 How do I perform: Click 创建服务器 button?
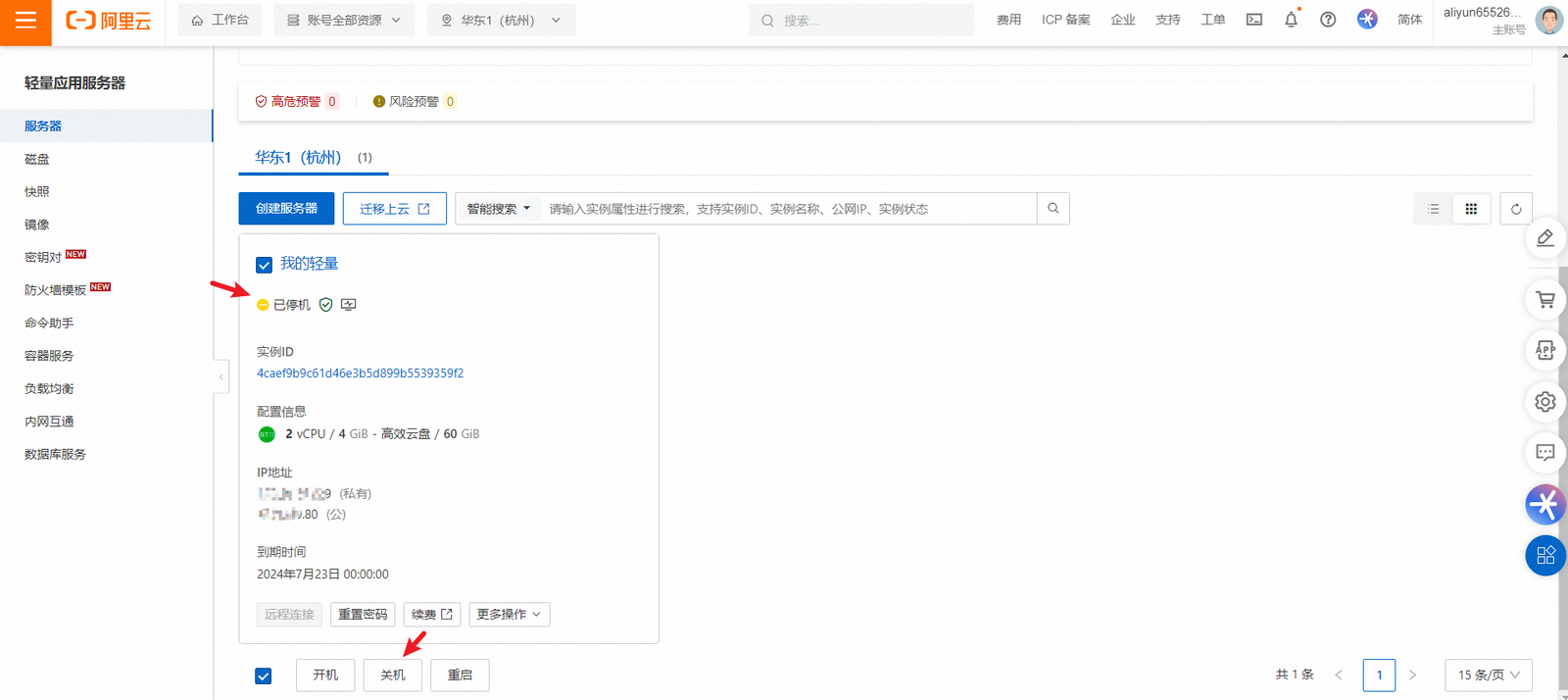tap(286, 209)
